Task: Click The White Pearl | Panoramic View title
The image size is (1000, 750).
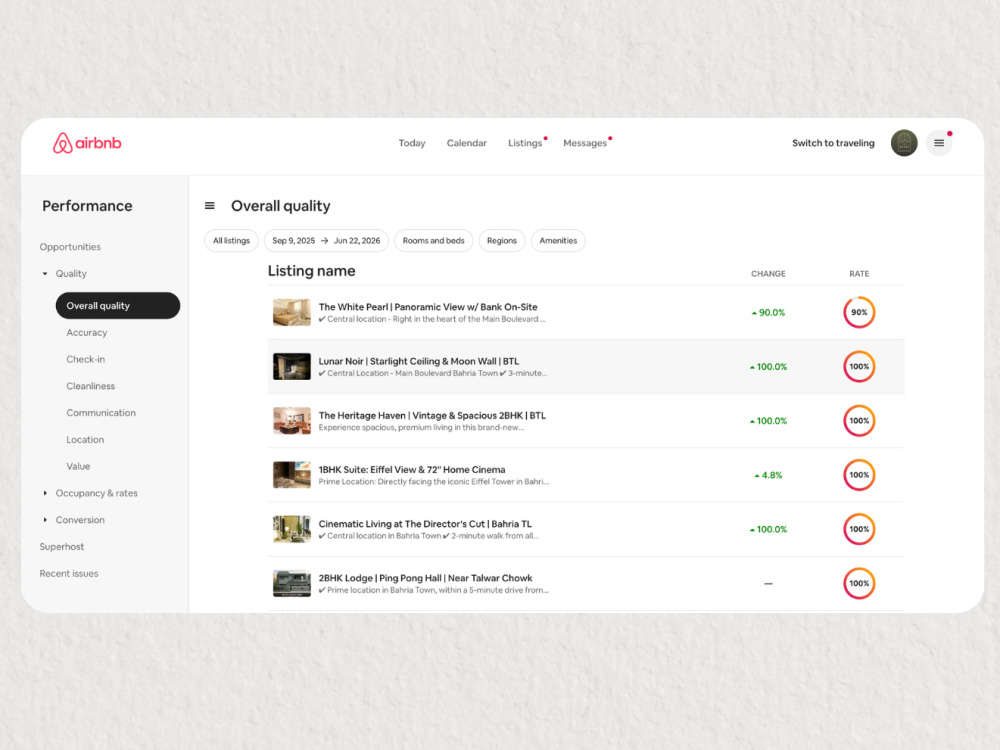Action: 428,307
